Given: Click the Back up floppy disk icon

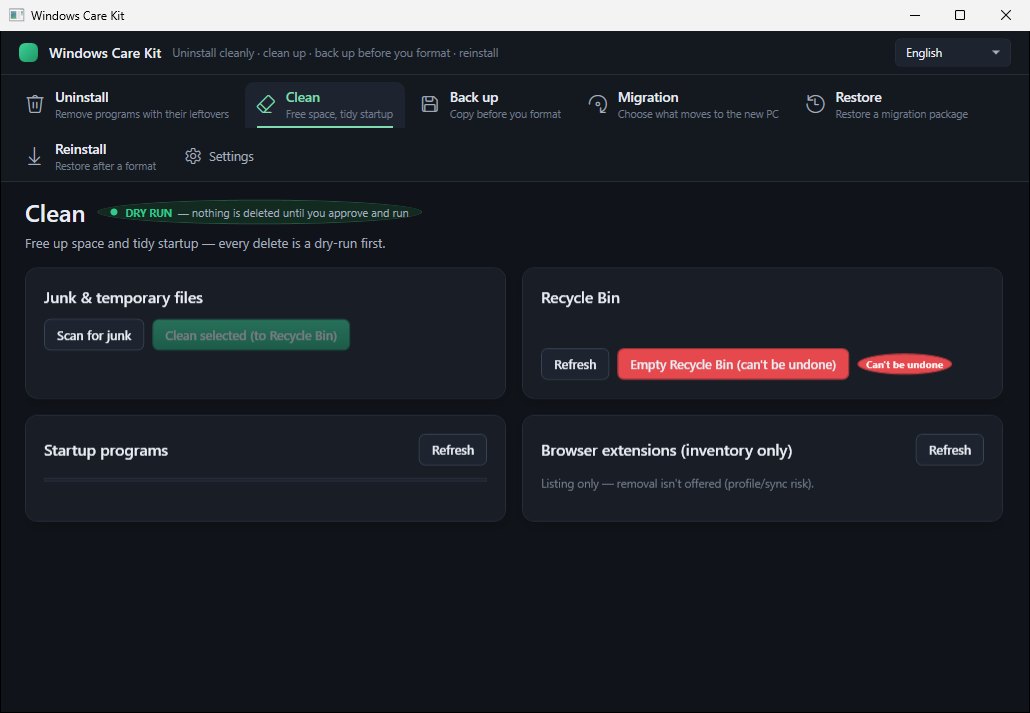Looking at the screenshot, I should [430, 104].
